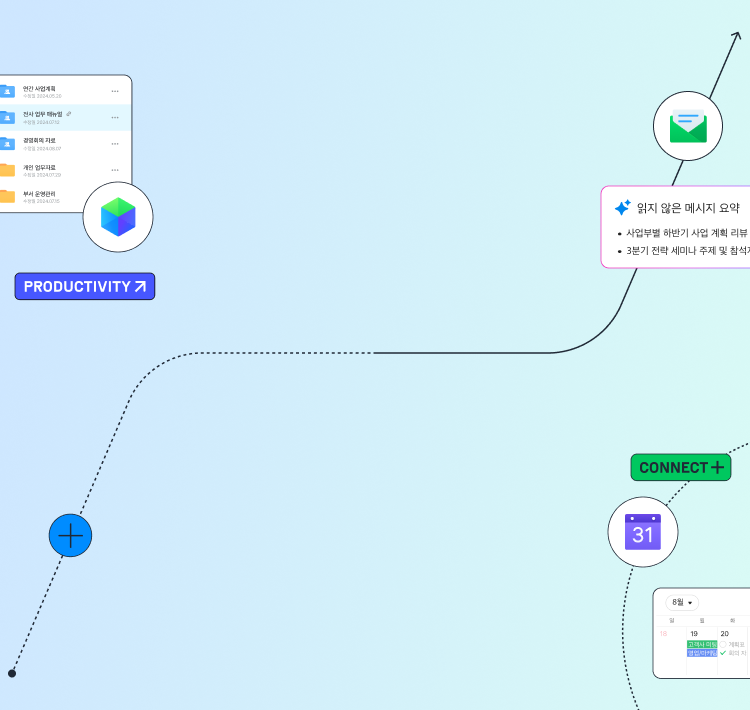
Task: Open more options for 연간 사업계획 folder
Action: click(x=115, y=91)
